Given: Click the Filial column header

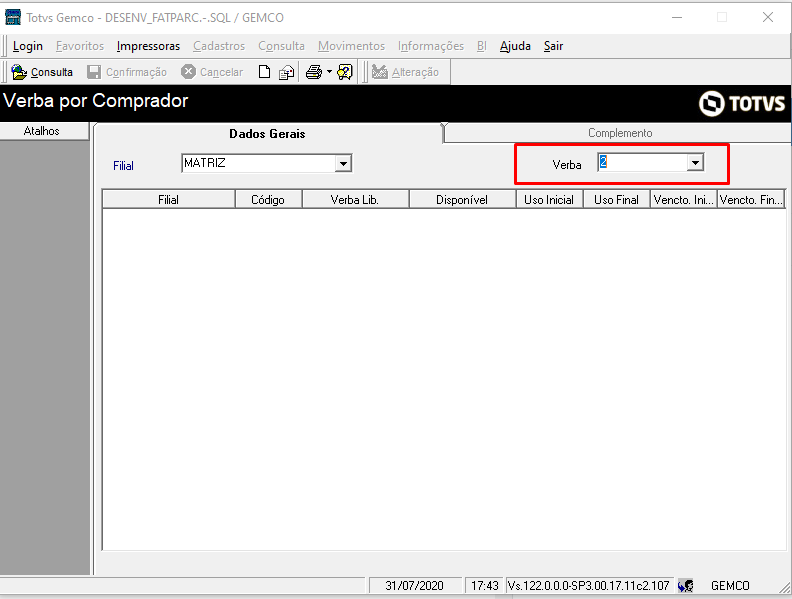Looking at the screenshot, I should click(169, 199).
